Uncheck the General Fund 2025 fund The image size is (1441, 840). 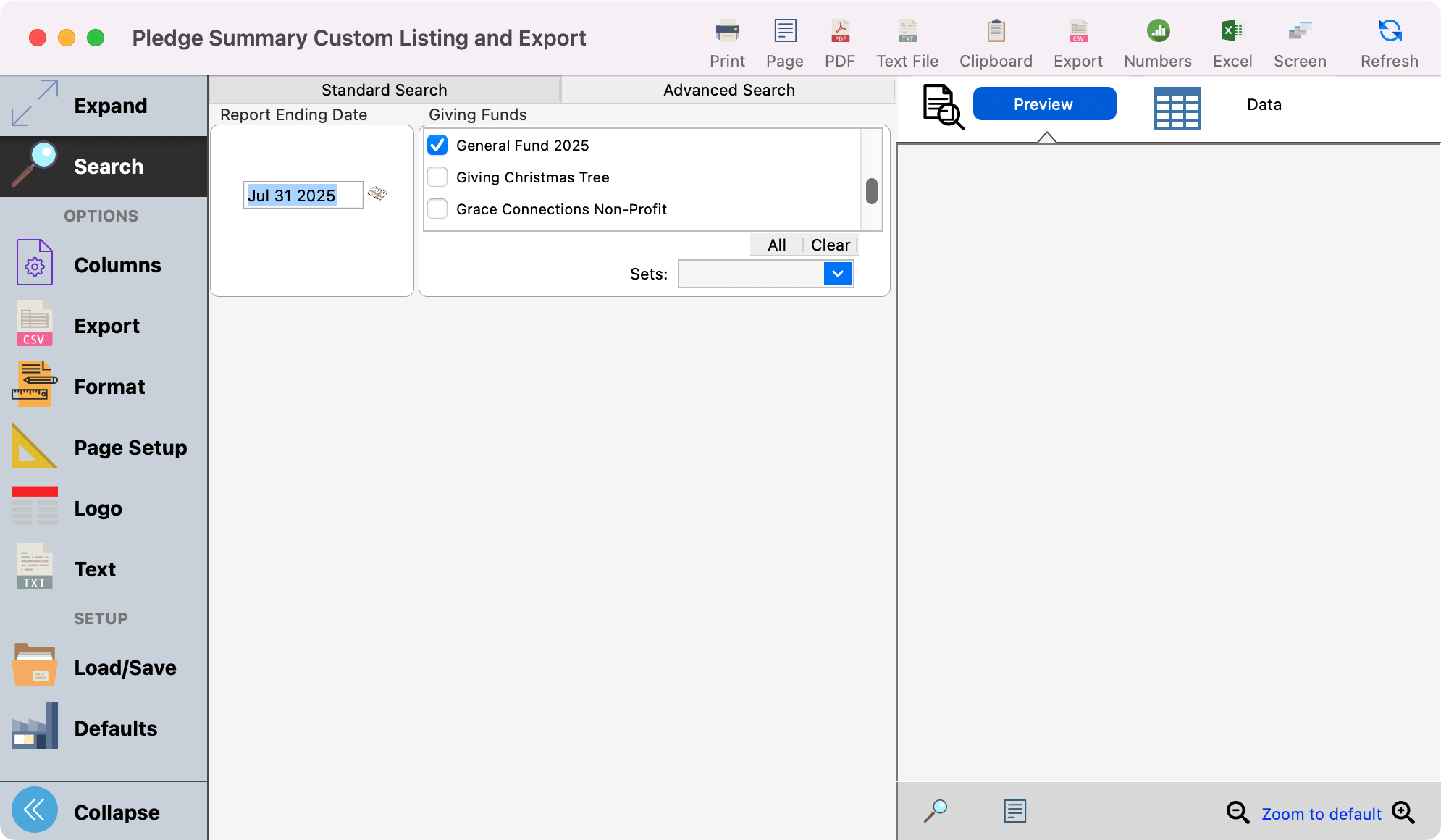pos(437,145)
